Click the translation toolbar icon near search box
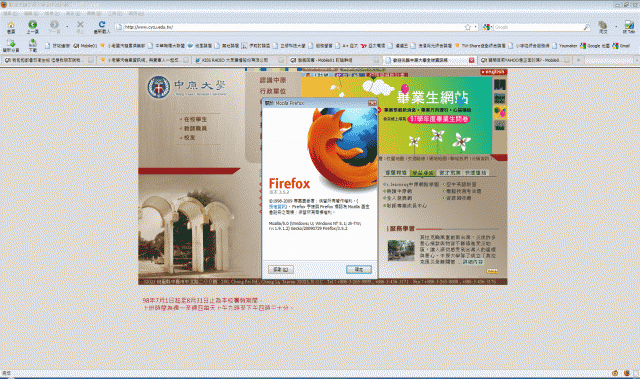Screen dimensions: 640x379 pyautogui.click(x=602, y=27)
